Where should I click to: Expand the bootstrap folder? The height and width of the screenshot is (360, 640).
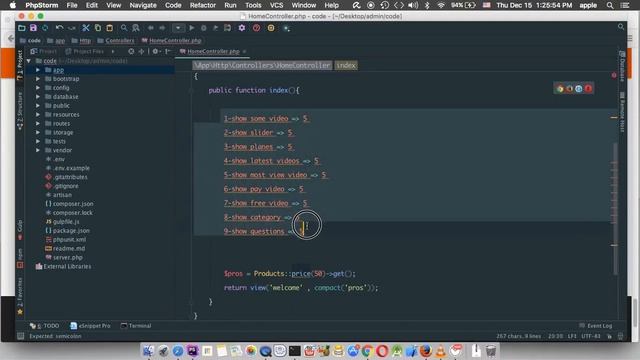click(x=38, y=79)
